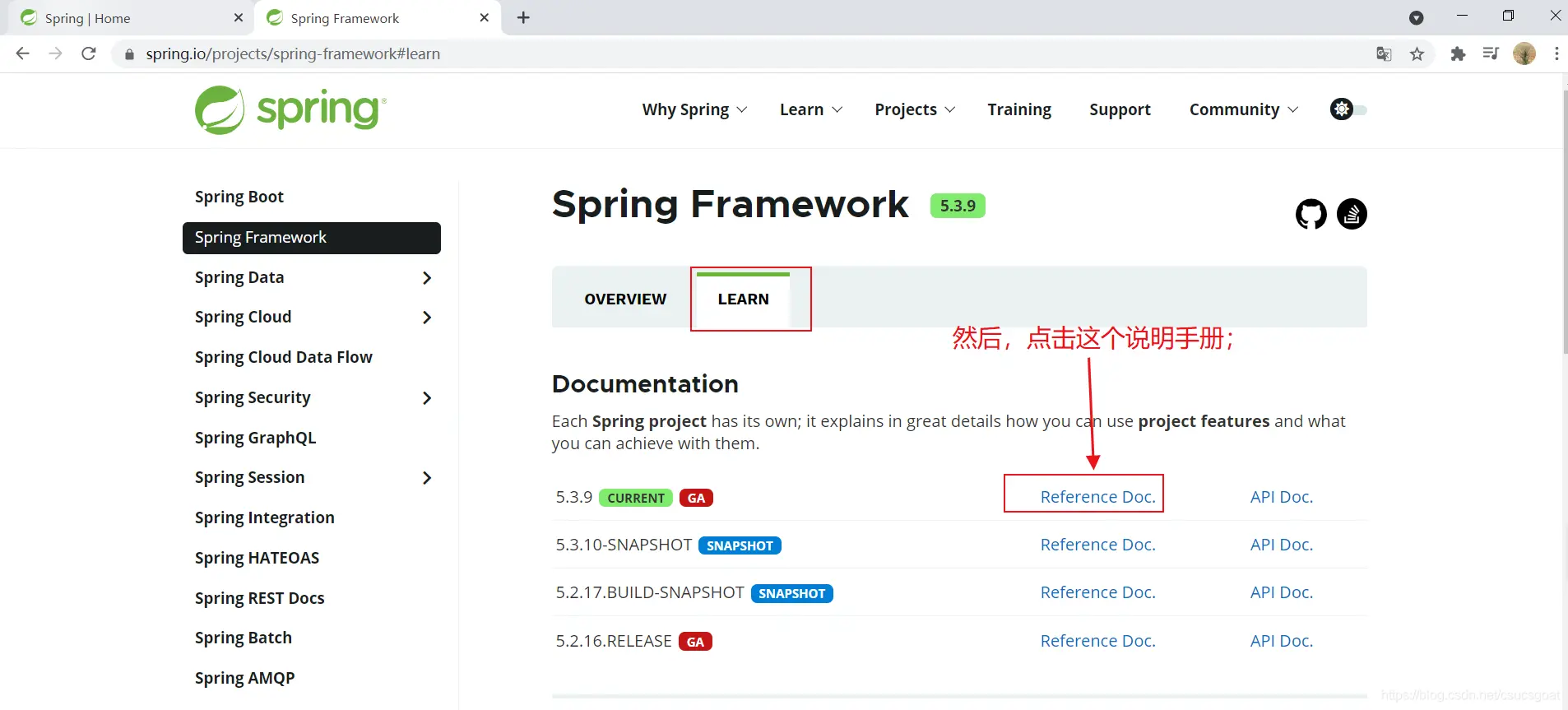Viewport: 1568px width, 710px height.
Task: Open the Why Spring dropdown menu
Action: (x=694, y=110)
